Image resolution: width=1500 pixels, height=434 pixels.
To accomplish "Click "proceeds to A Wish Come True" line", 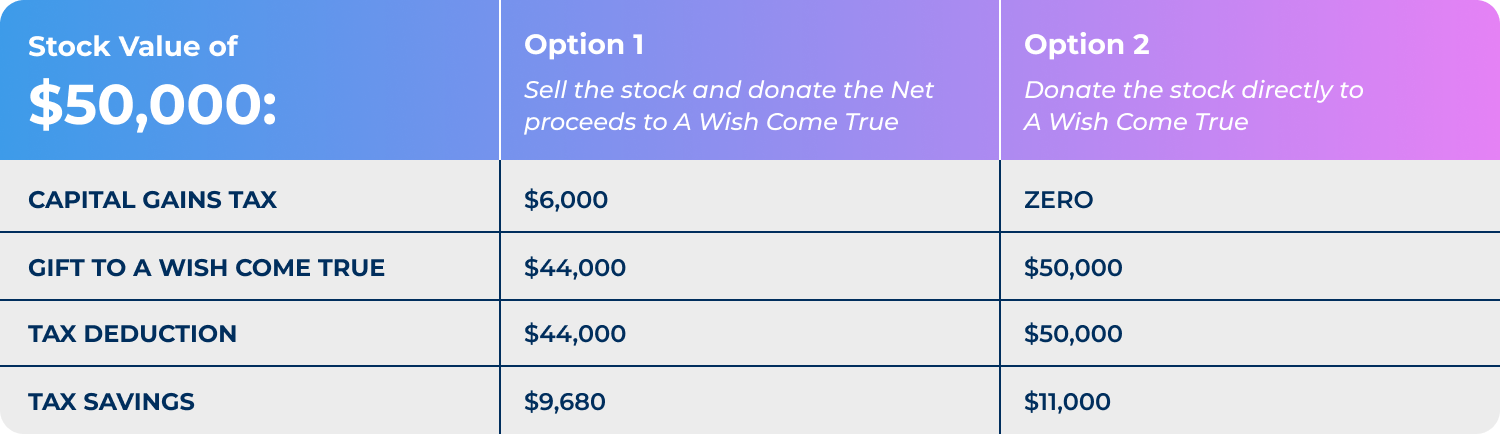I will [711, 122].
